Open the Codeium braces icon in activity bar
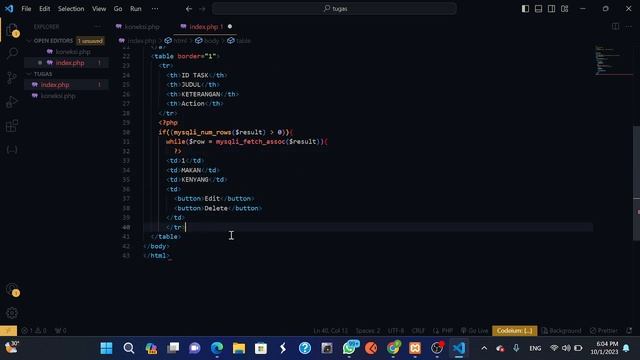The image size is (640, 360). 12,150
